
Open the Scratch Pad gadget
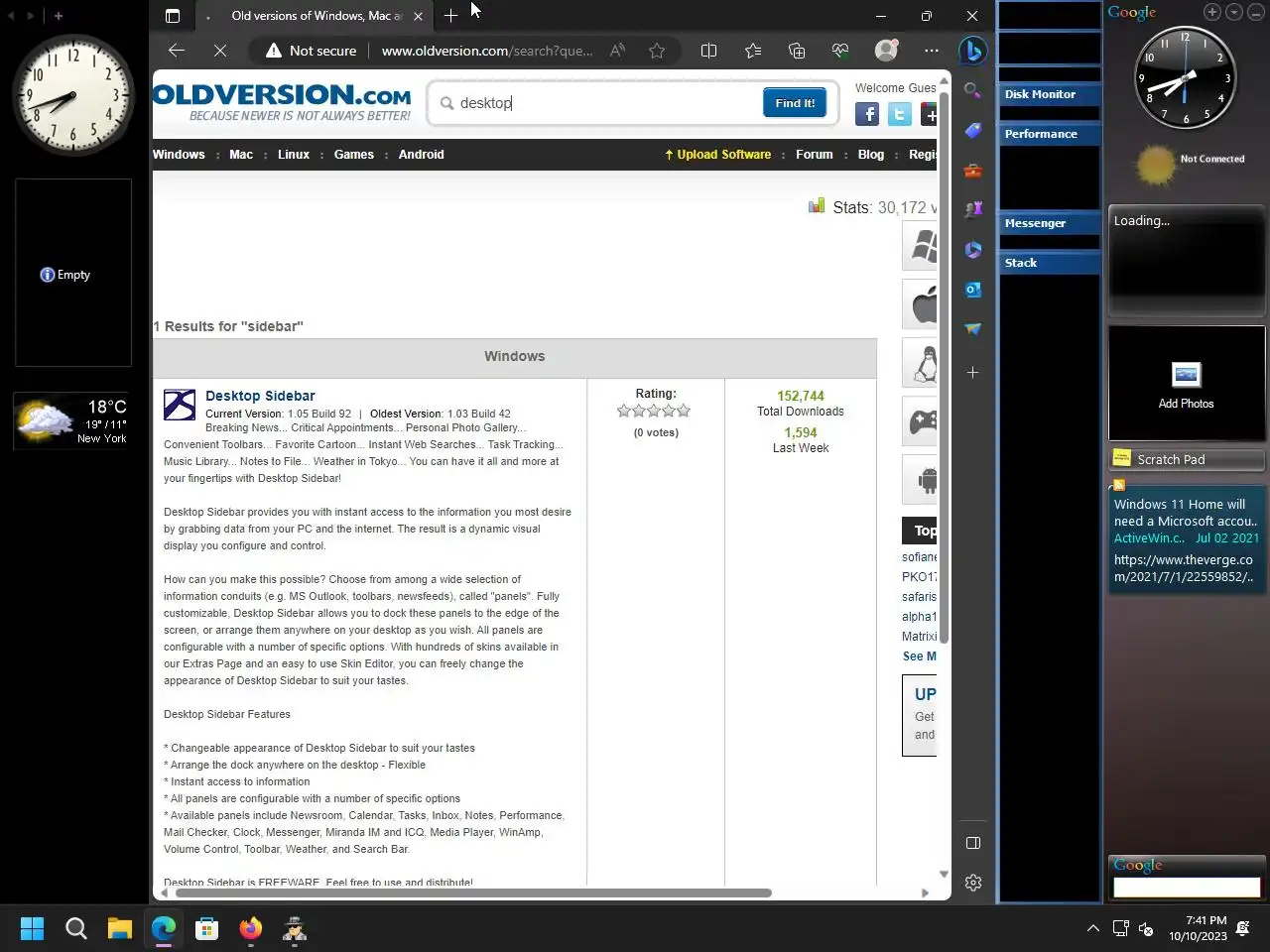tap(1187, 459)
